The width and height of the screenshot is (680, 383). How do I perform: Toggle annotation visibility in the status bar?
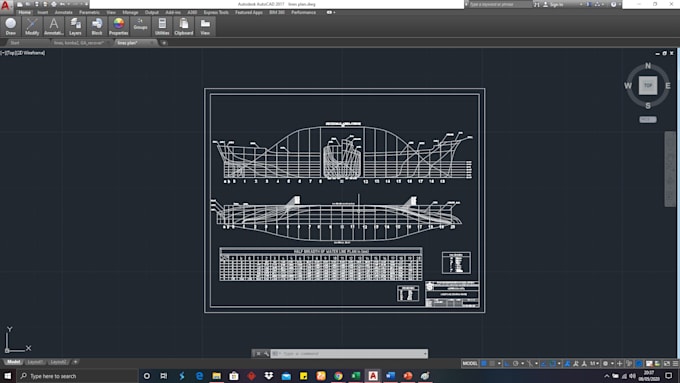(x=567, y=363)
